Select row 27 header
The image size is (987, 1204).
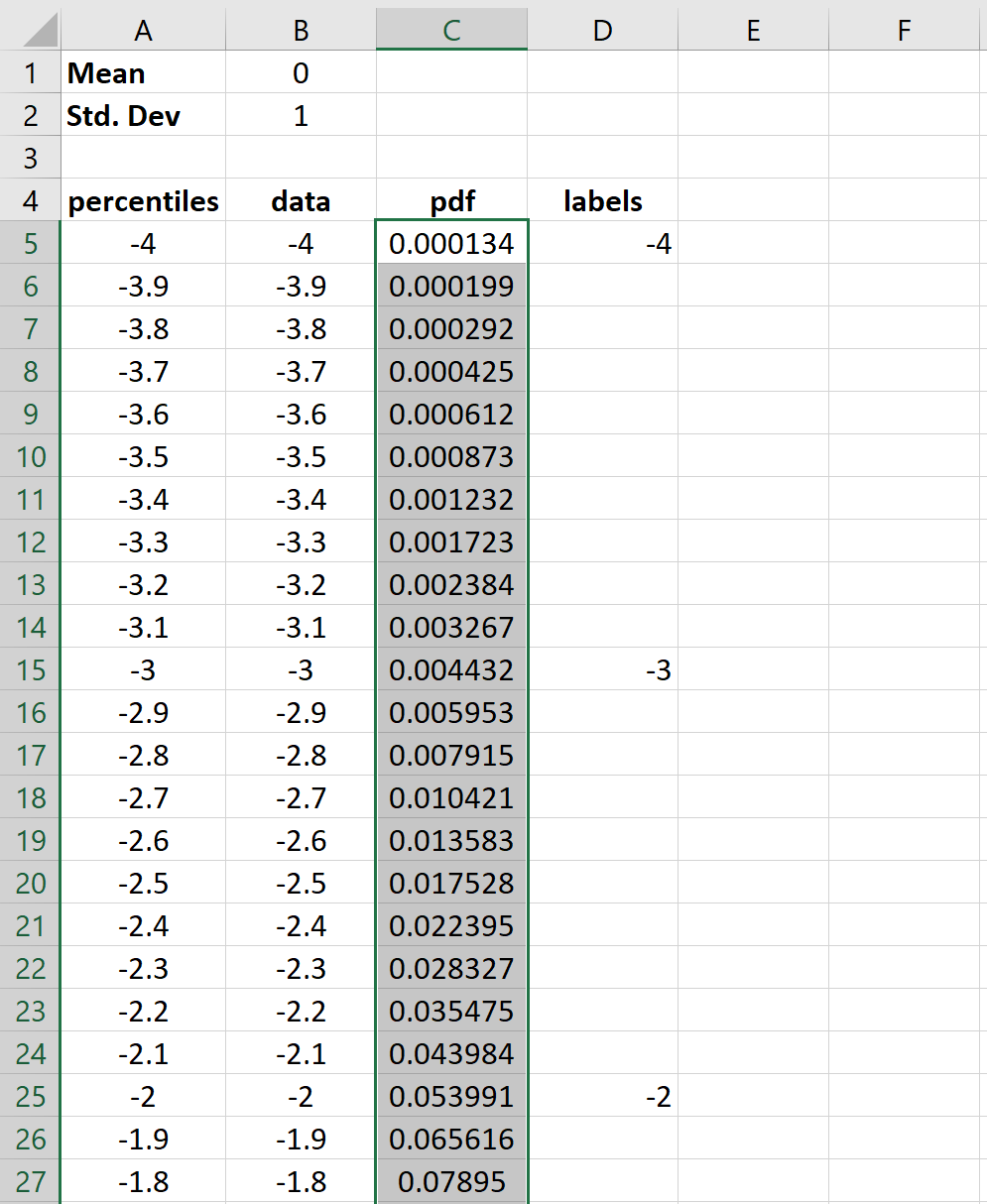[30, 1181]
